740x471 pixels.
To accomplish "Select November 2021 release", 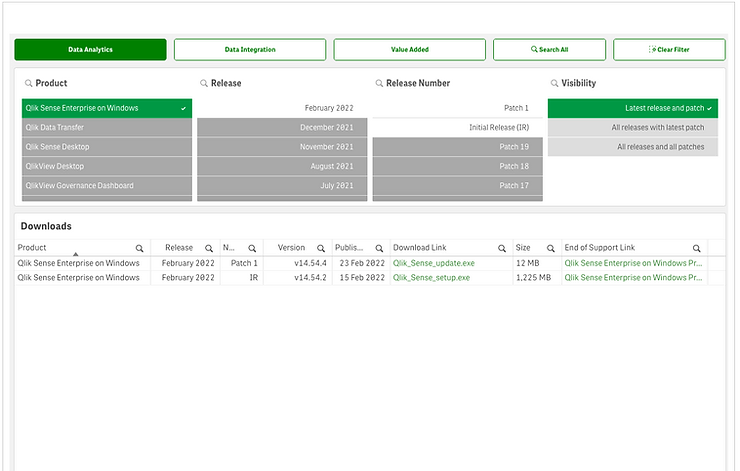I will (282, 147).
